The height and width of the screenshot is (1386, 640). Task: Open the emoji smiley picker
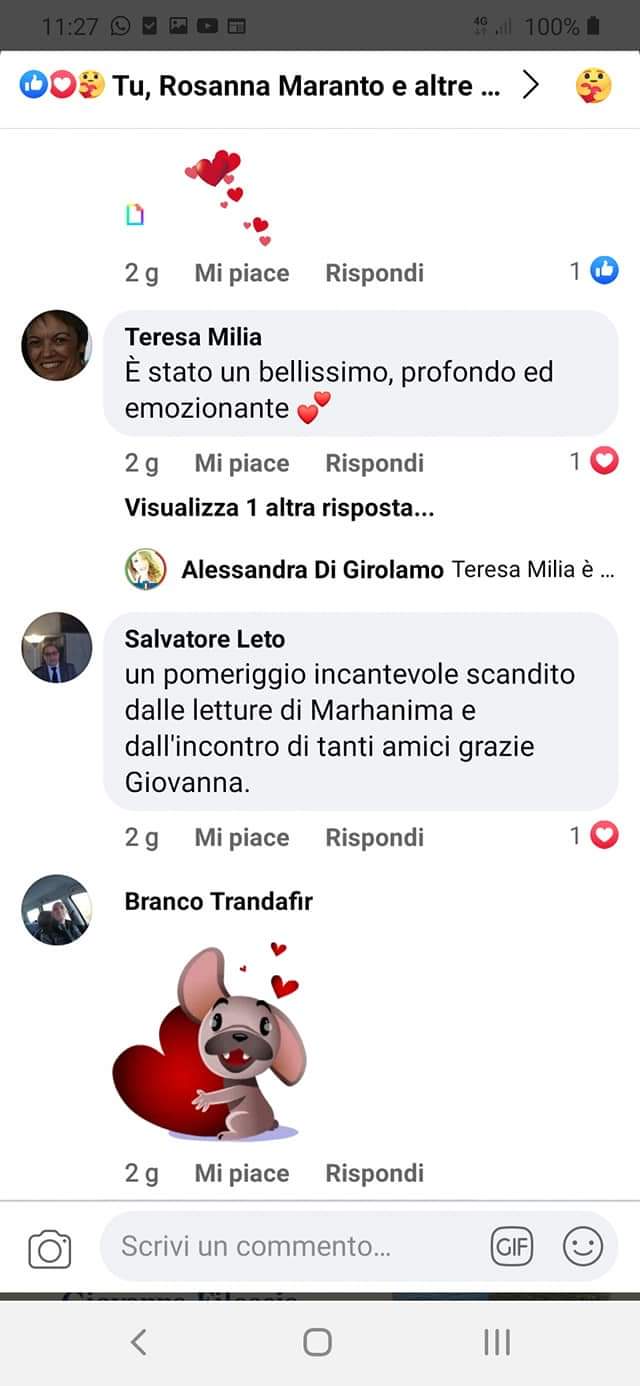[583, 1247]
